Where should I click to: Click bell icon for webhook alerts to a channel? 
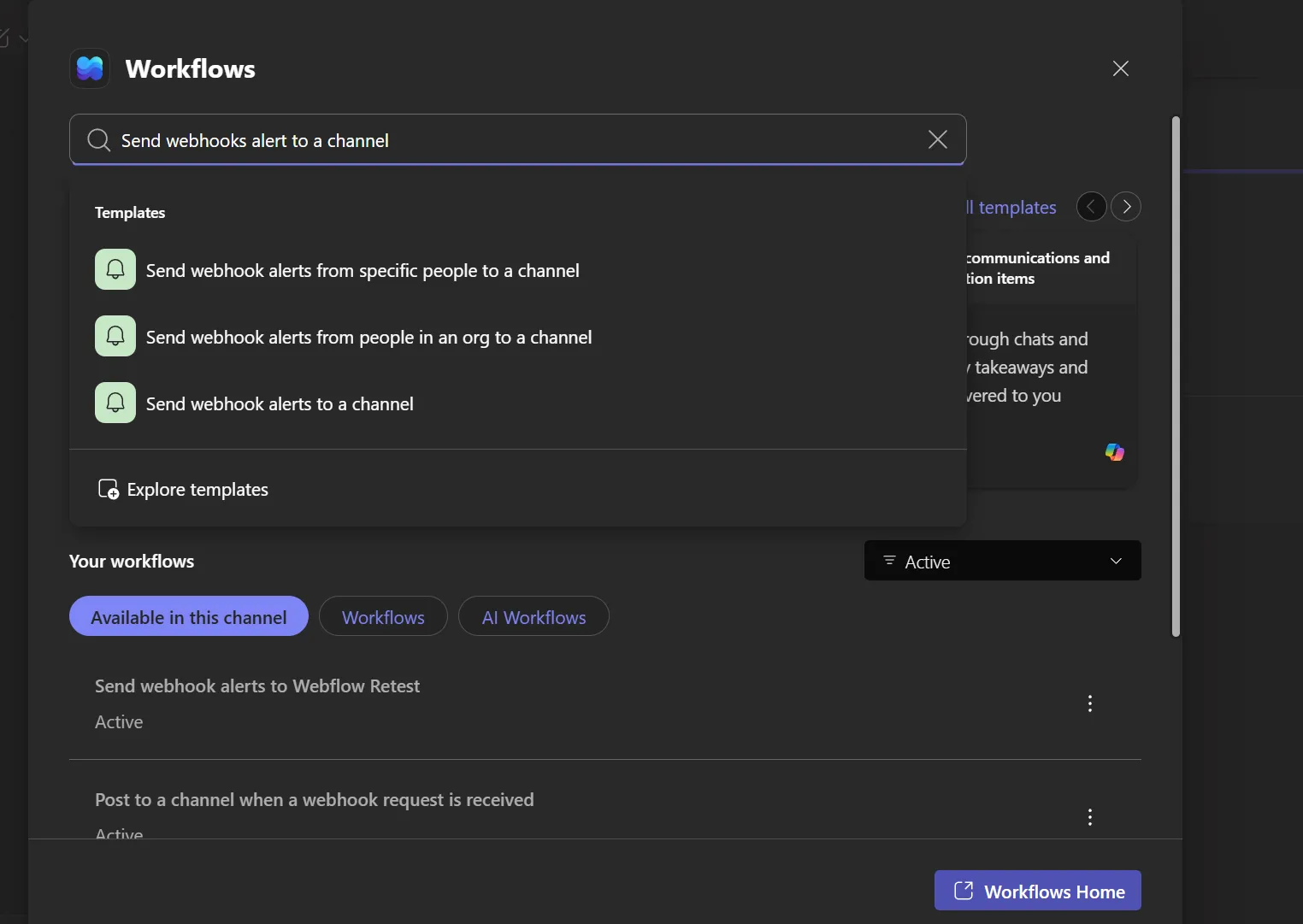click(x=115, y=403)
